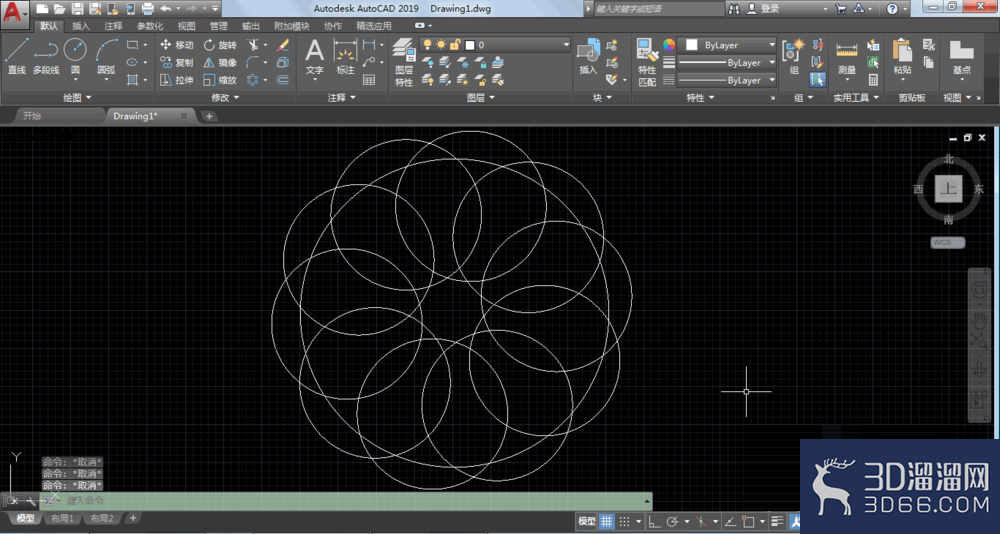Open the Insert (插入) ribbon tab
The height and width of the screenshot is (534, 1000).
(x=81, y=26)
